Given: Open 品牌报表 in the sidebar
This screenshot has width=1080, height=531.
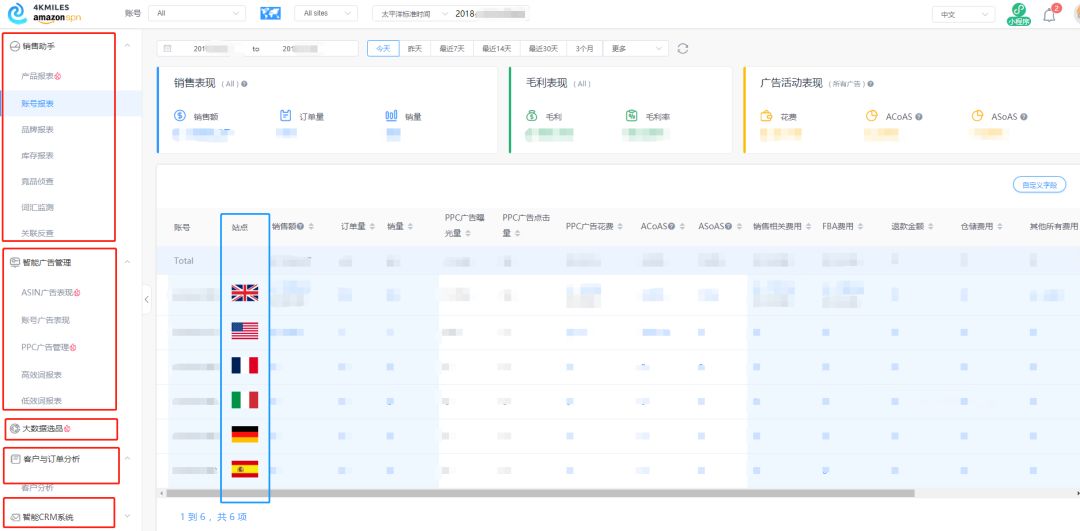Looking at the screenshot, I should pos(38,129).
